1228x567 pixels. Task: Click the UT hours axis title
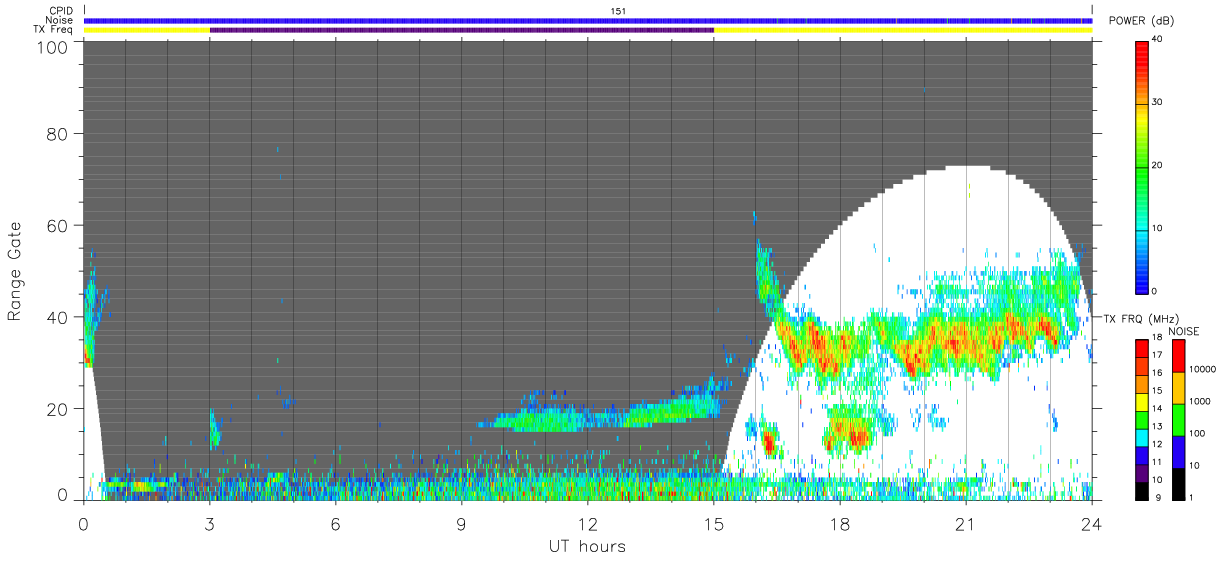click(587, 547)
